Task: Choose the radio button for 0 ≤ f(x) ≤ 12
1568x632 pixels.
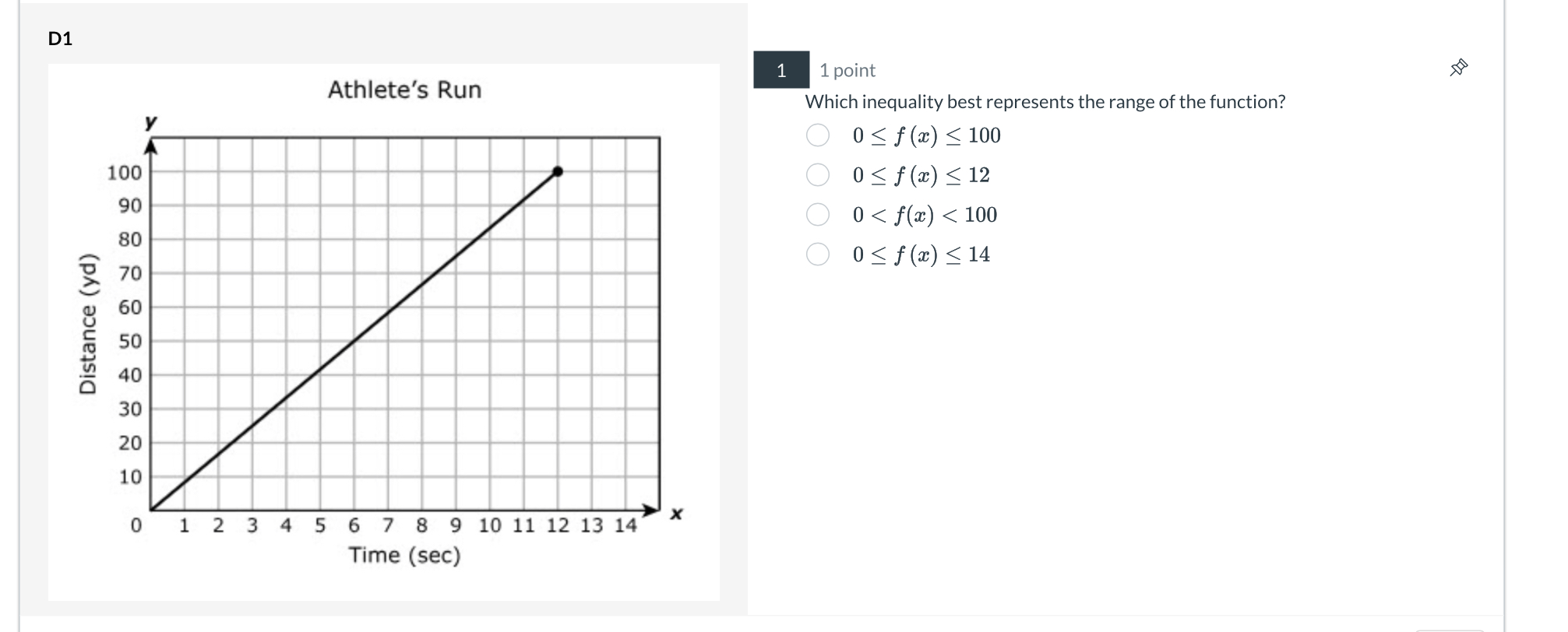Action: coord(817,175)
